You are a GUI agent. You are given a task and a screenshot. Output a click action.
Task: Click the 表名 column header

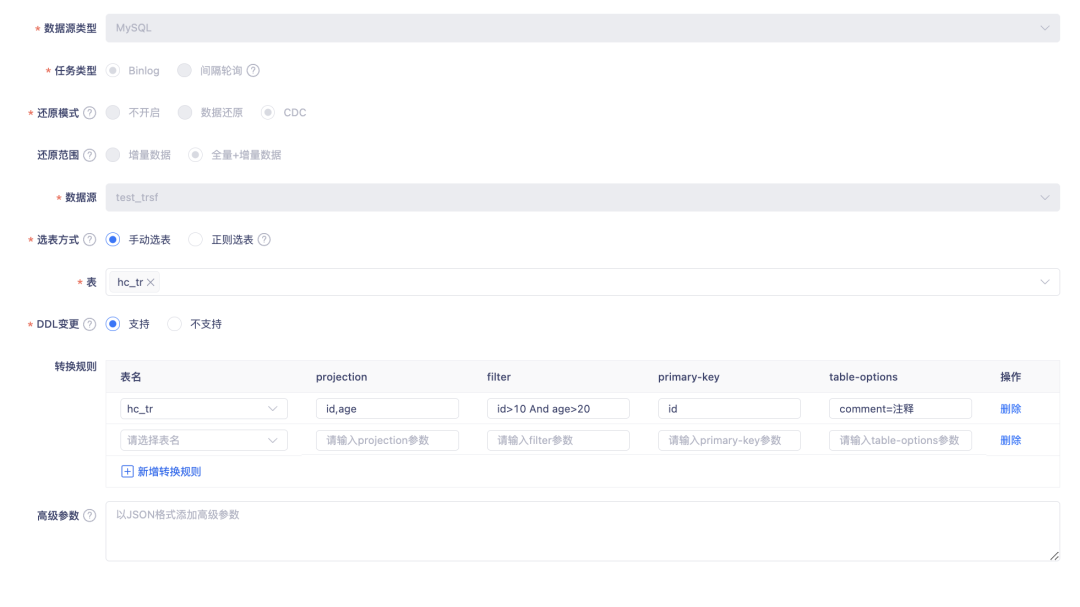(x=131, y=377)
